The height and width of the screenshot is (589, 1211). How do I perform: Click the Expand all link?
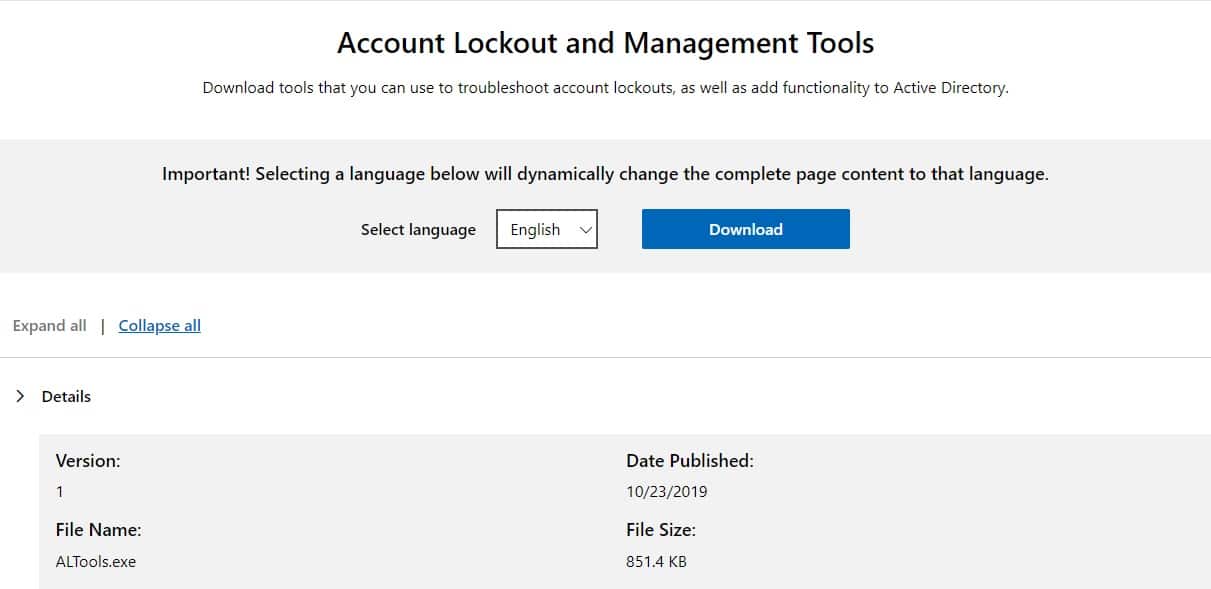[49, 325]
